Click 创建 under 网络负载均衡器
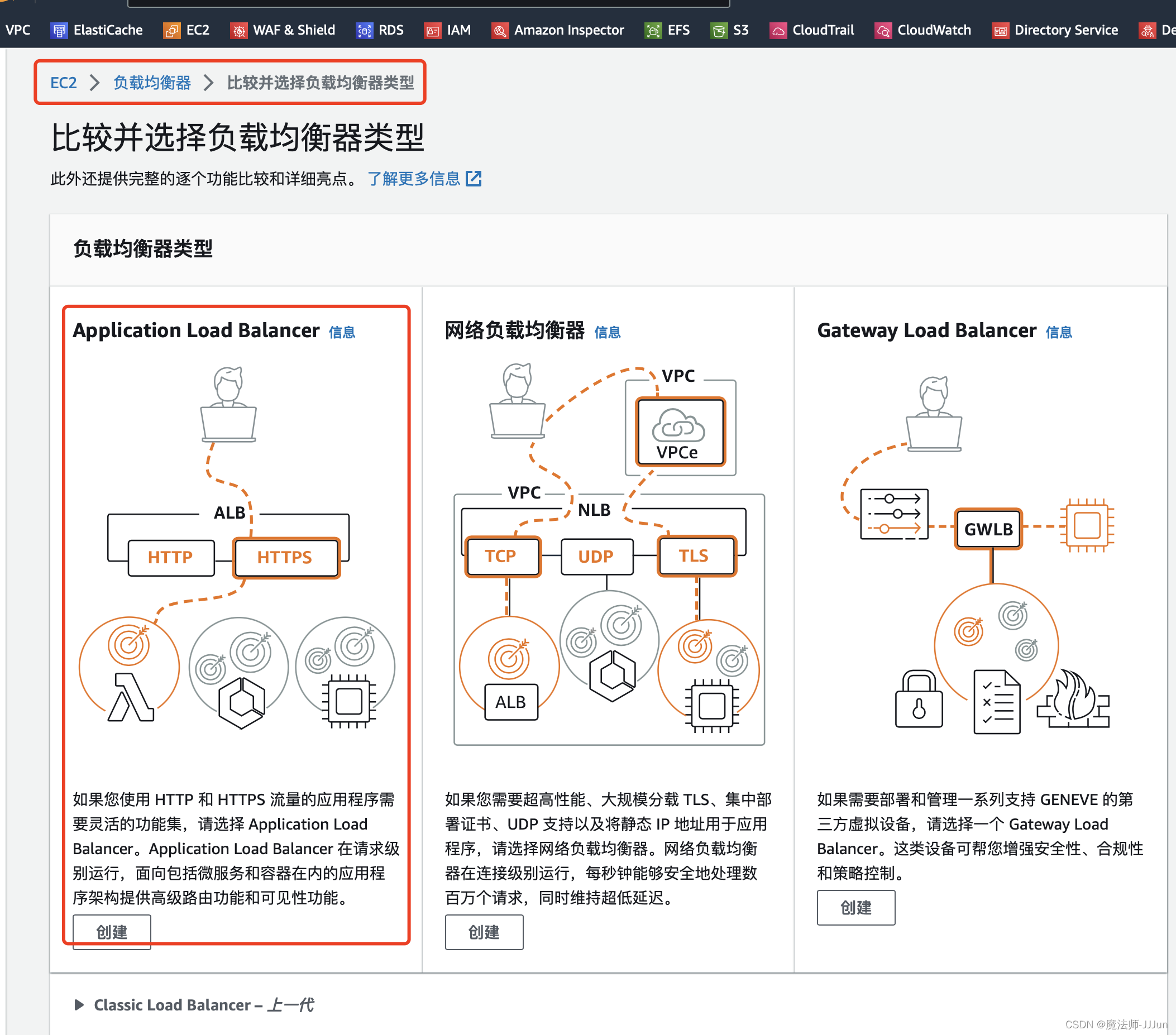 [x=484, y=932]
